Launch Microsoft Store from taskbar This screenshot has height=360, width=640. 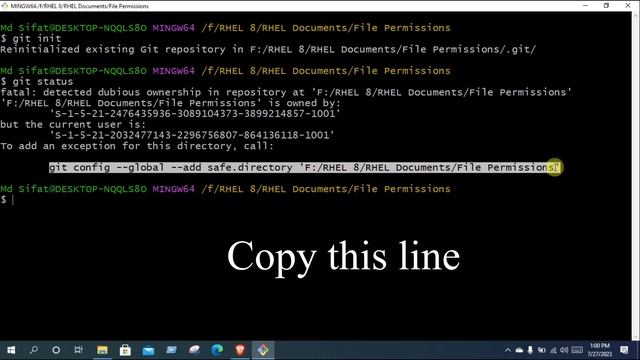click(x=125, y=350)
